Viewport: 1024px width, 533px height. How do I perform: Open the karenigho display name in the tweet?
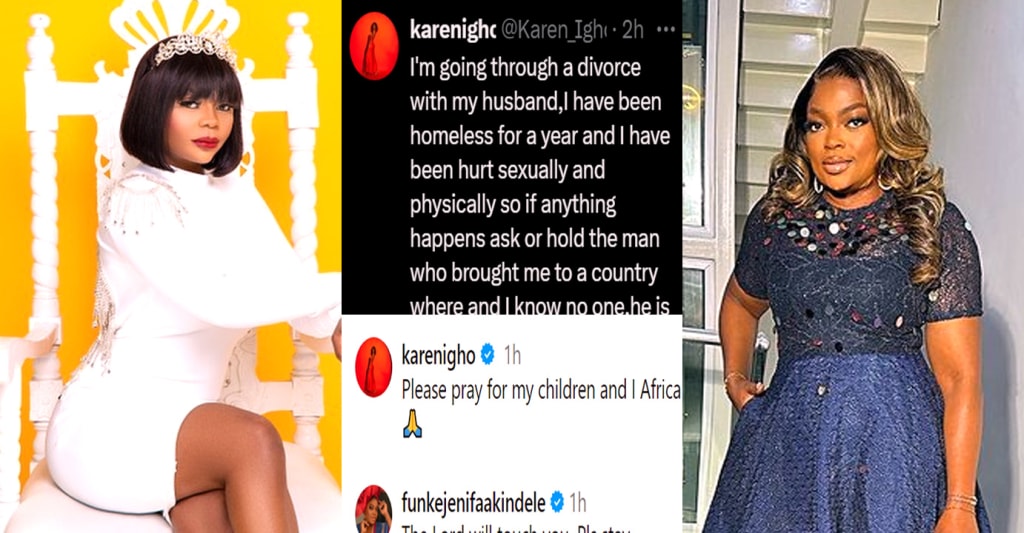[453, 30]
